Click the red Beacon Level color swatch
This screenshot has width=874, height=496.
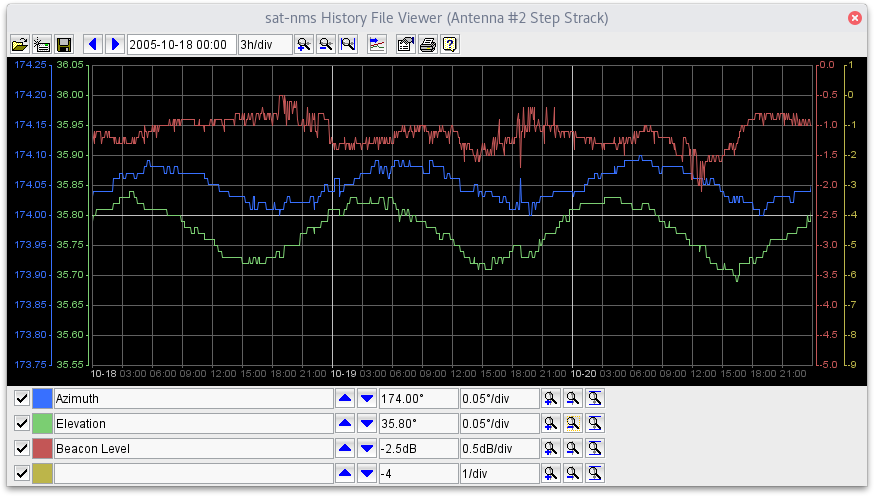(x=42, y=448)
